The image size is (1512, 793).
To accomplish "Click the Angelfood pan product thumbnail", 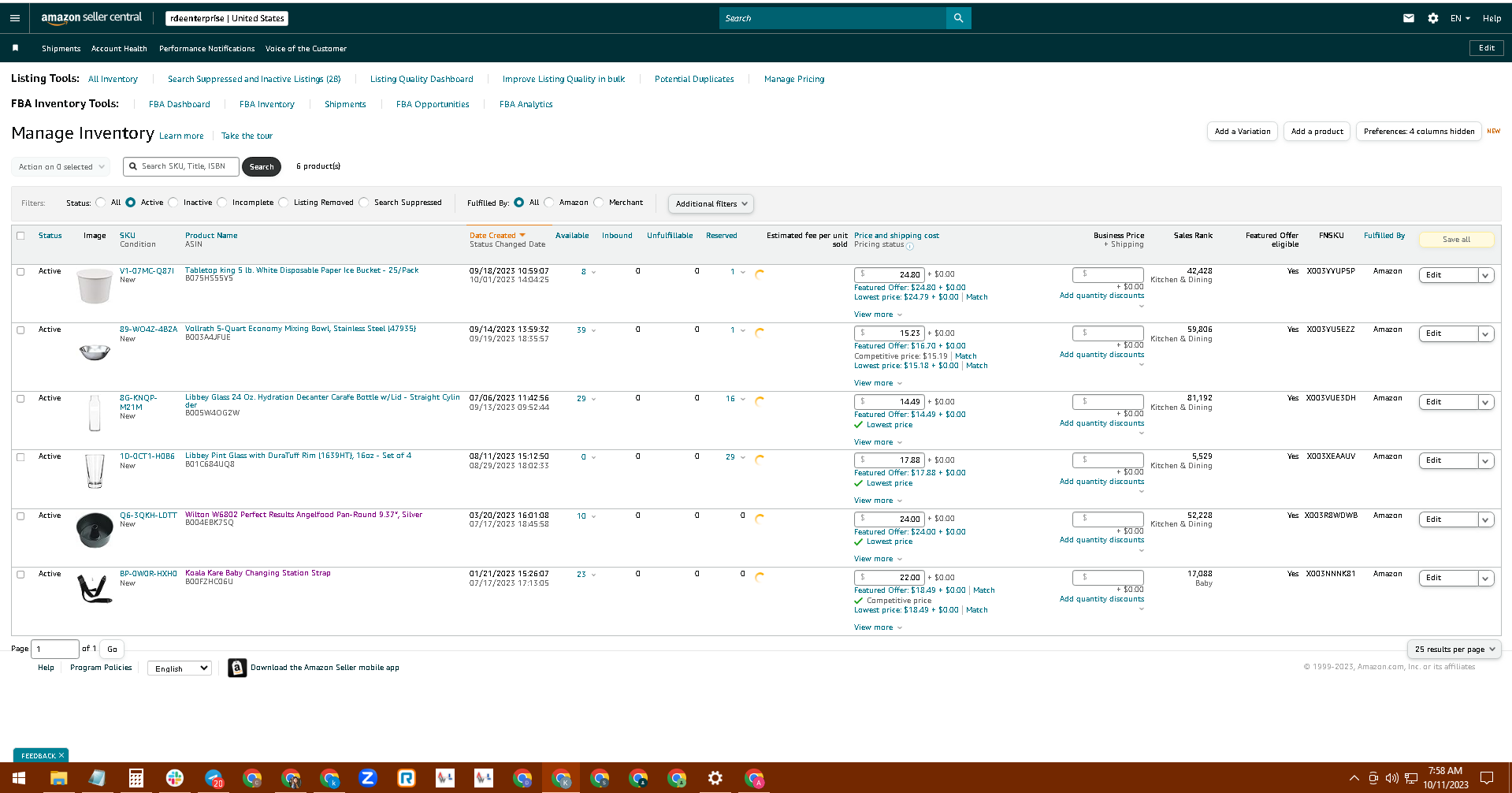I will 95,530.
